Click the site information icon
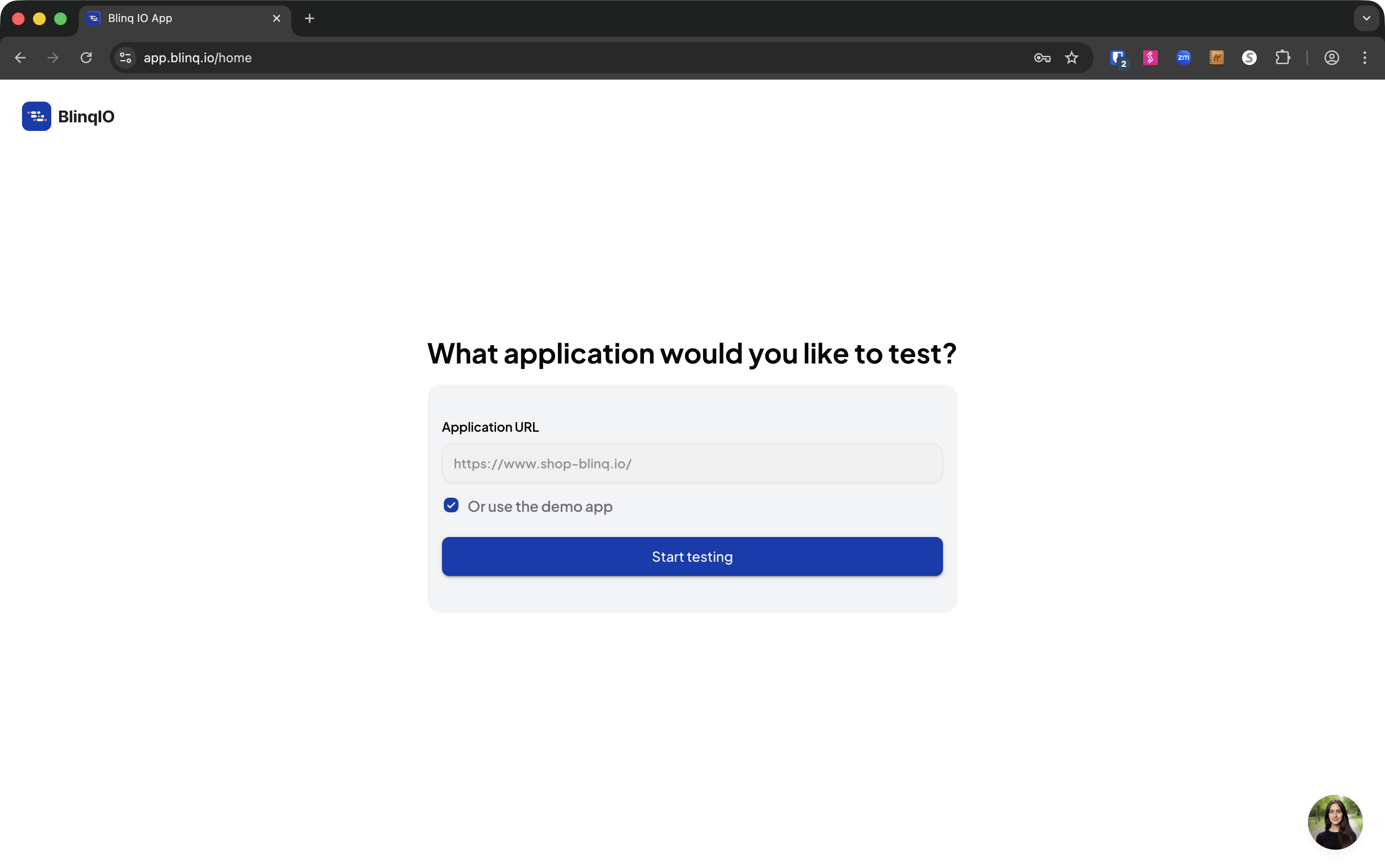 [x=126, y=58]
